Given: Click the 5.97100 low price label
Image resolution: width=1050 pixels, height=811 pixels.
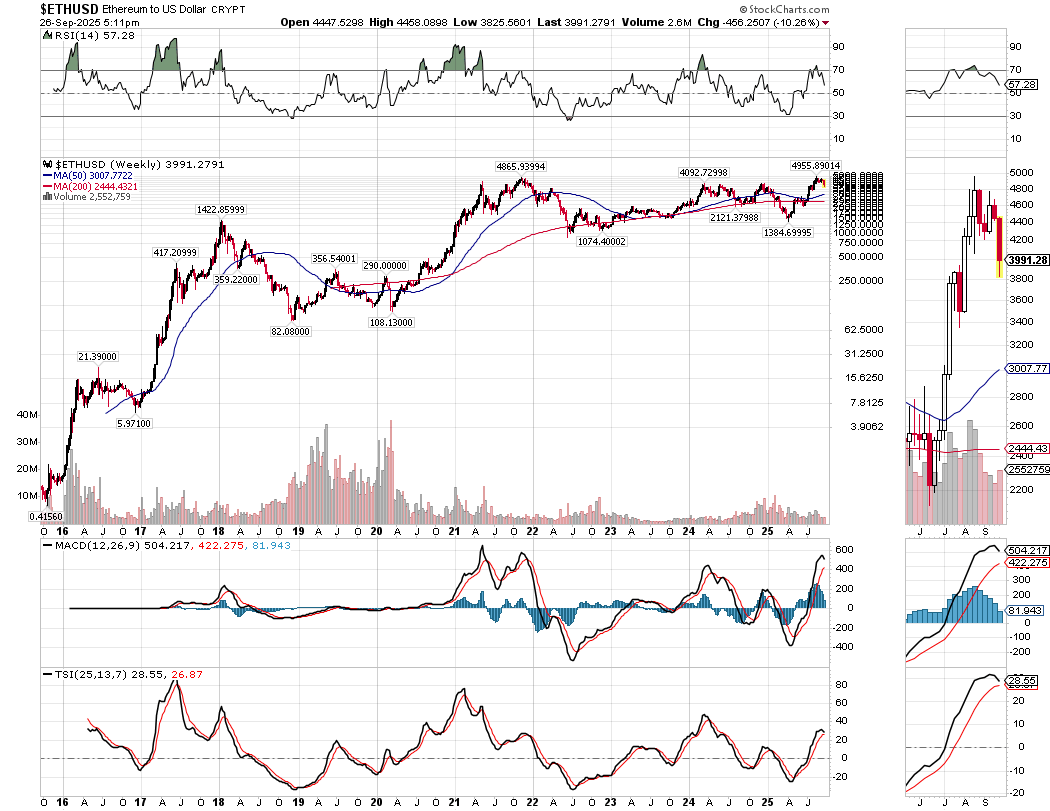Looking at the screenshot, I should click(x=132, y=423).
